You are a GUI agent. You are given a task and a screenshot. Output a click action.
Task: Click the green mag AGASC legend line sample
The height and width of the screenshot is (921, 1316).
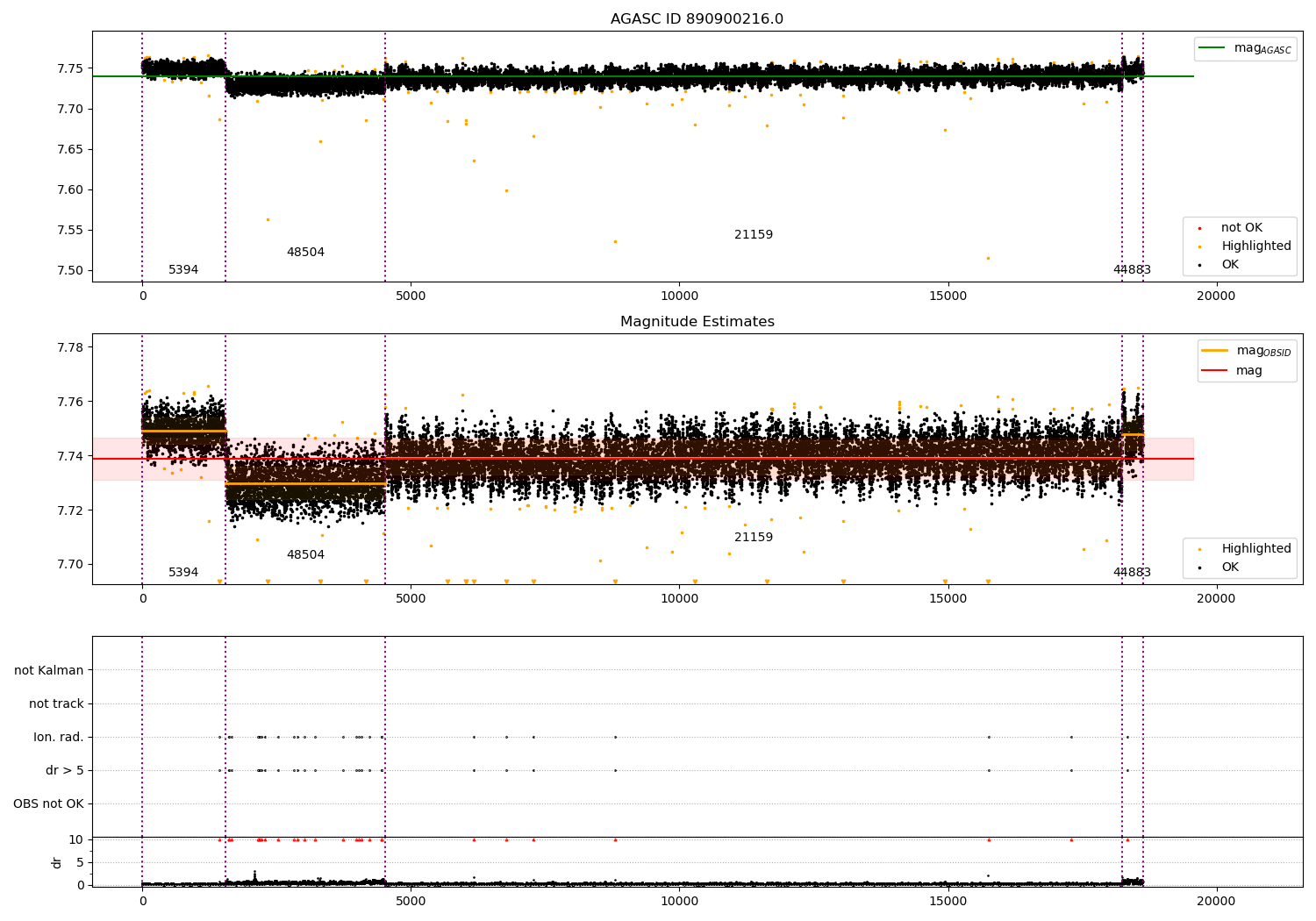1212,48
